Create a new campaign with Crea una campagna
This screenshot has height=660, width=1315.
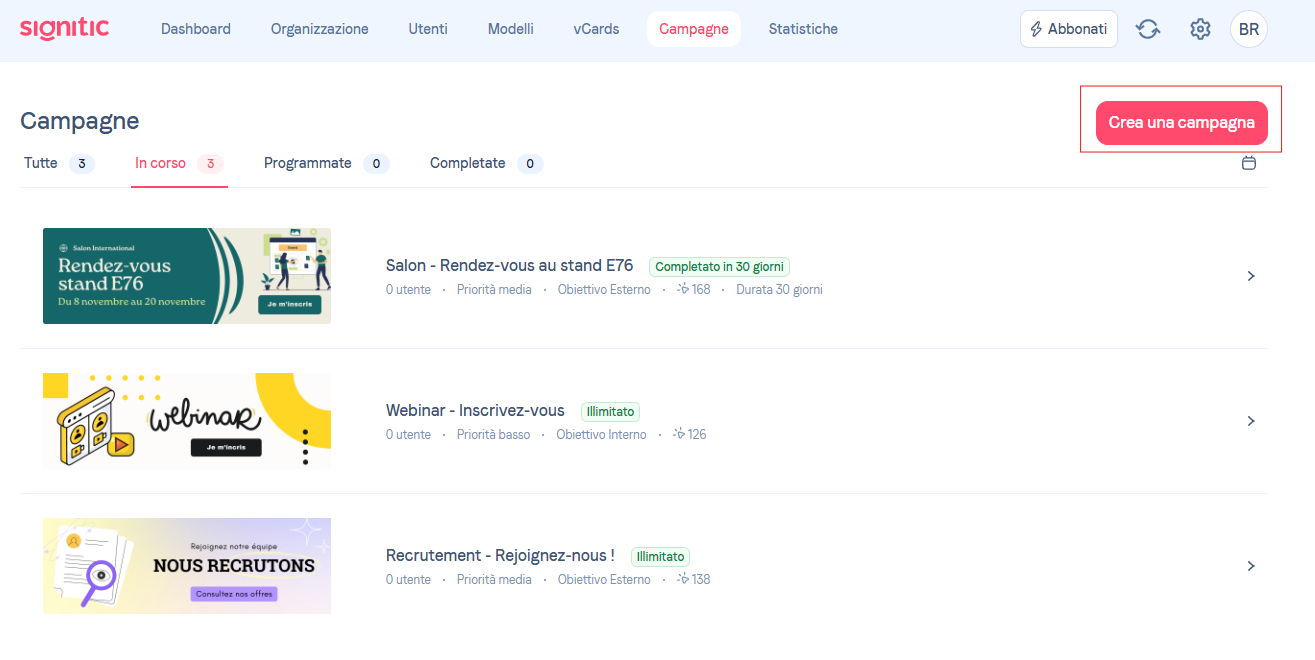click(1181, 123)
